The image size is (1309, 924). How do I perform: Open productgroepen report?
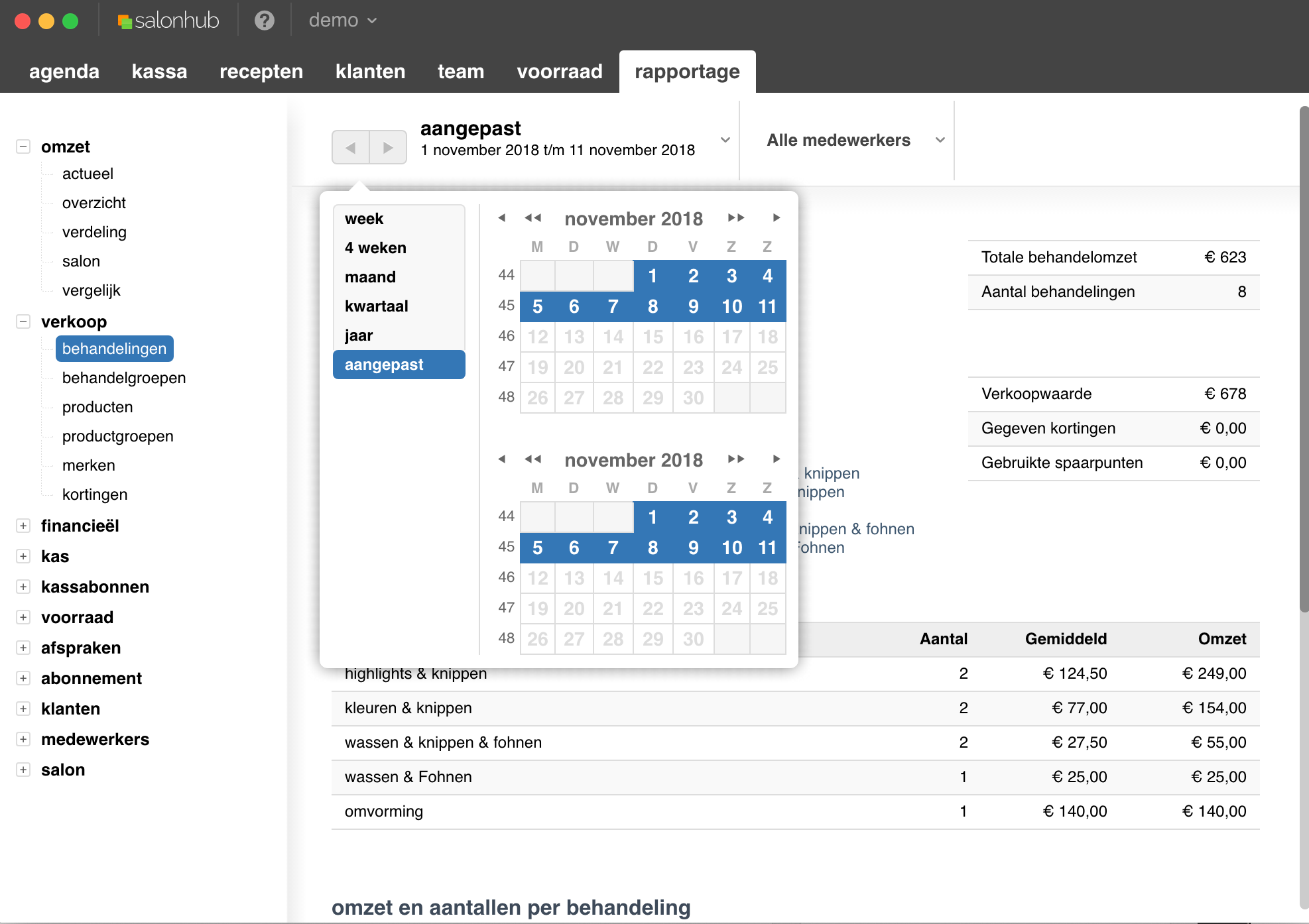point(118,436)
